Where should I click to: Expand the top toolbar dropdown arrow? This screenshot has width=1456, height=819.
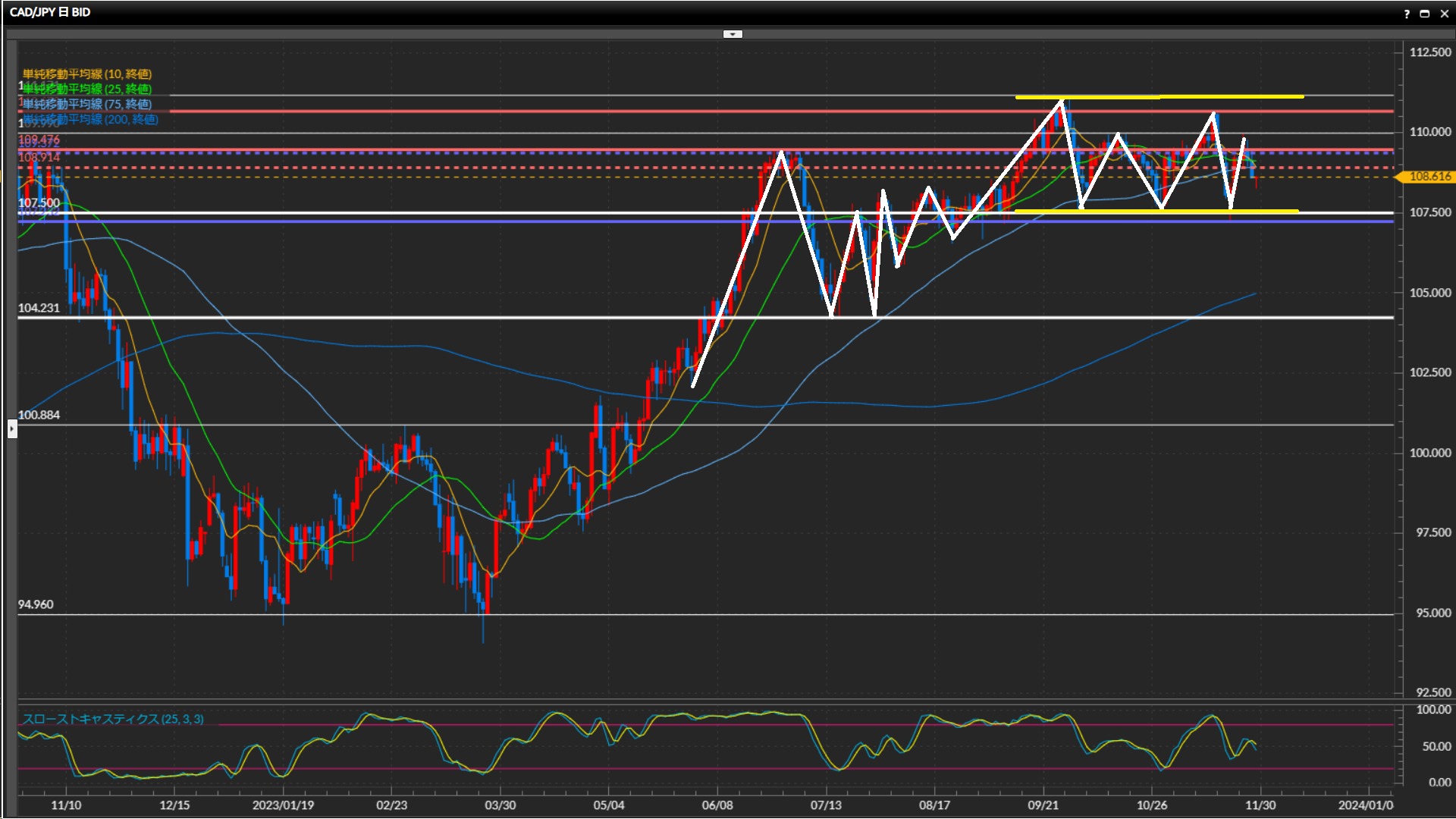733,34
